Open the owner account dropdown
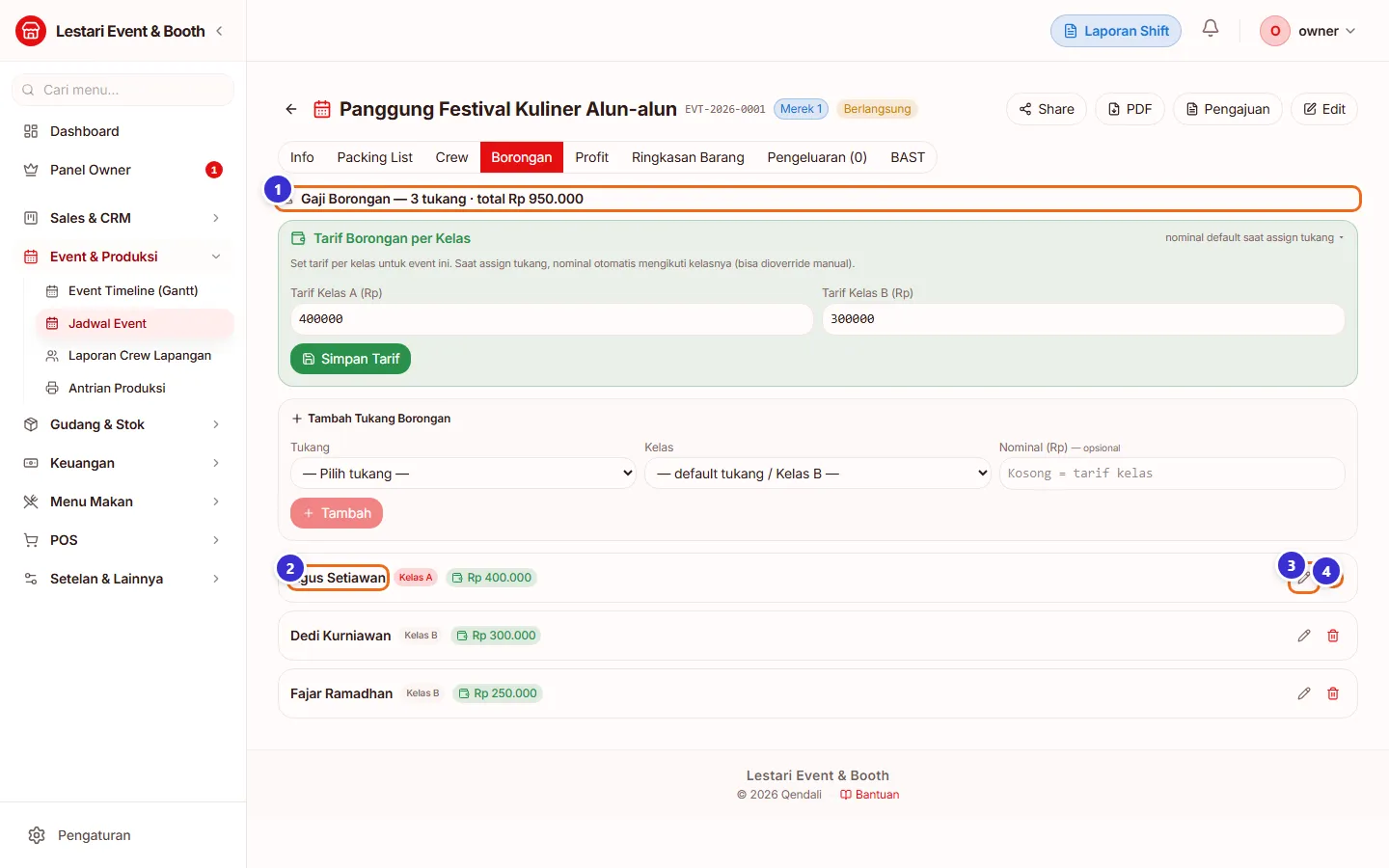This screenshot has width=1389, height=868. coord(1309,31)
